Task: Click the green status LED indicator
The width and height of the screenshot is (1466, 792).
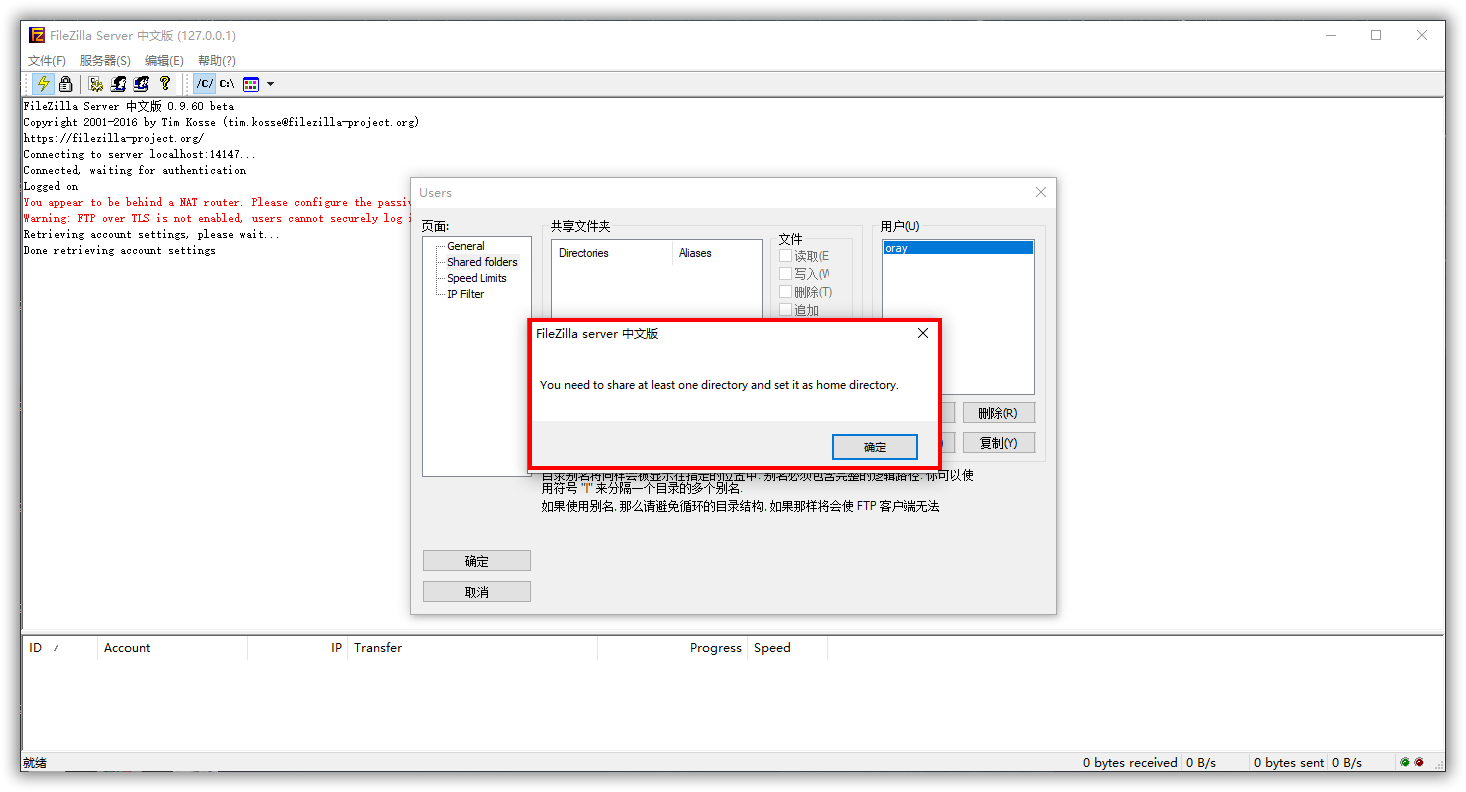Action: coord(1405,762)
